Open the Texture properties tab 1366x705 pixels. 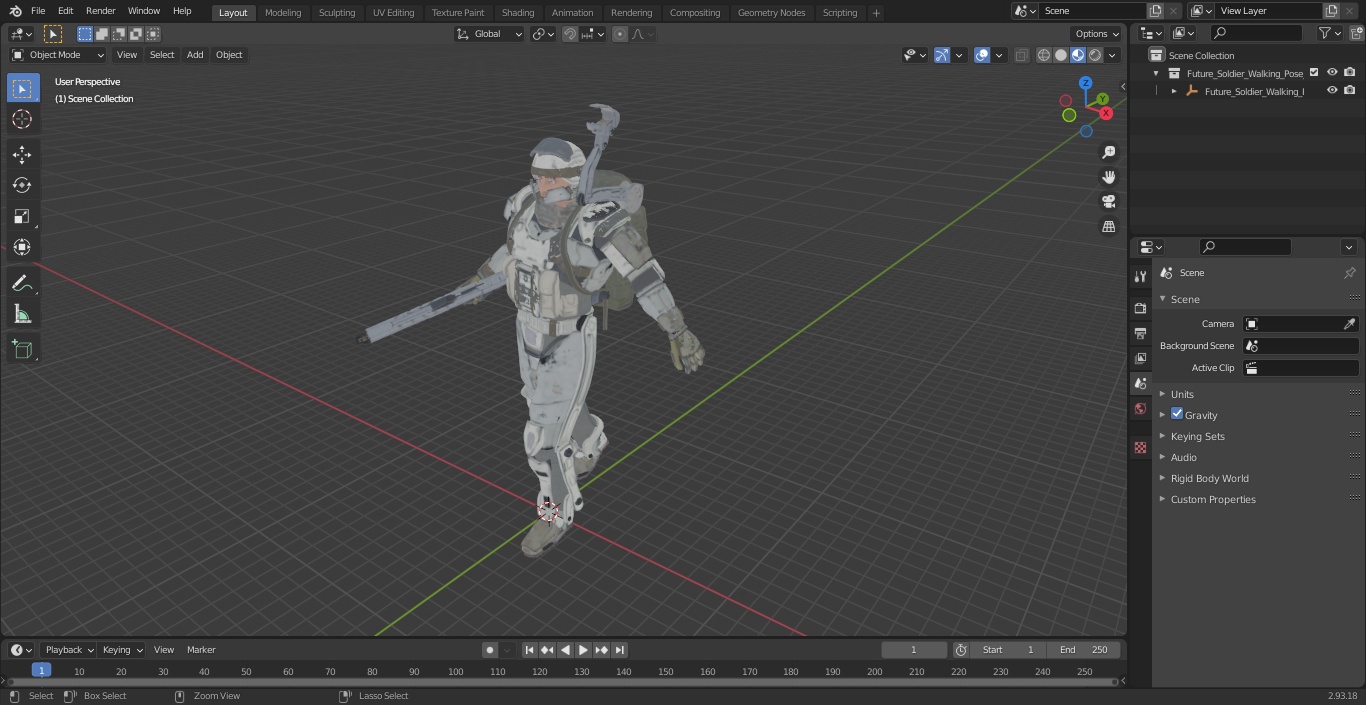click(x=1140, y=447)
